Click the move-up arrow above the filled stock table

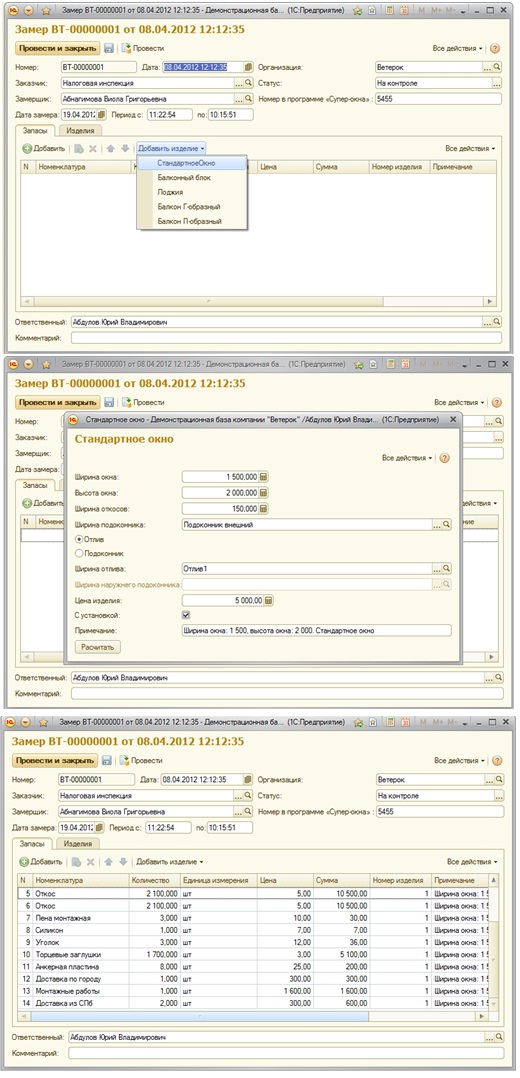click(110, 861)
